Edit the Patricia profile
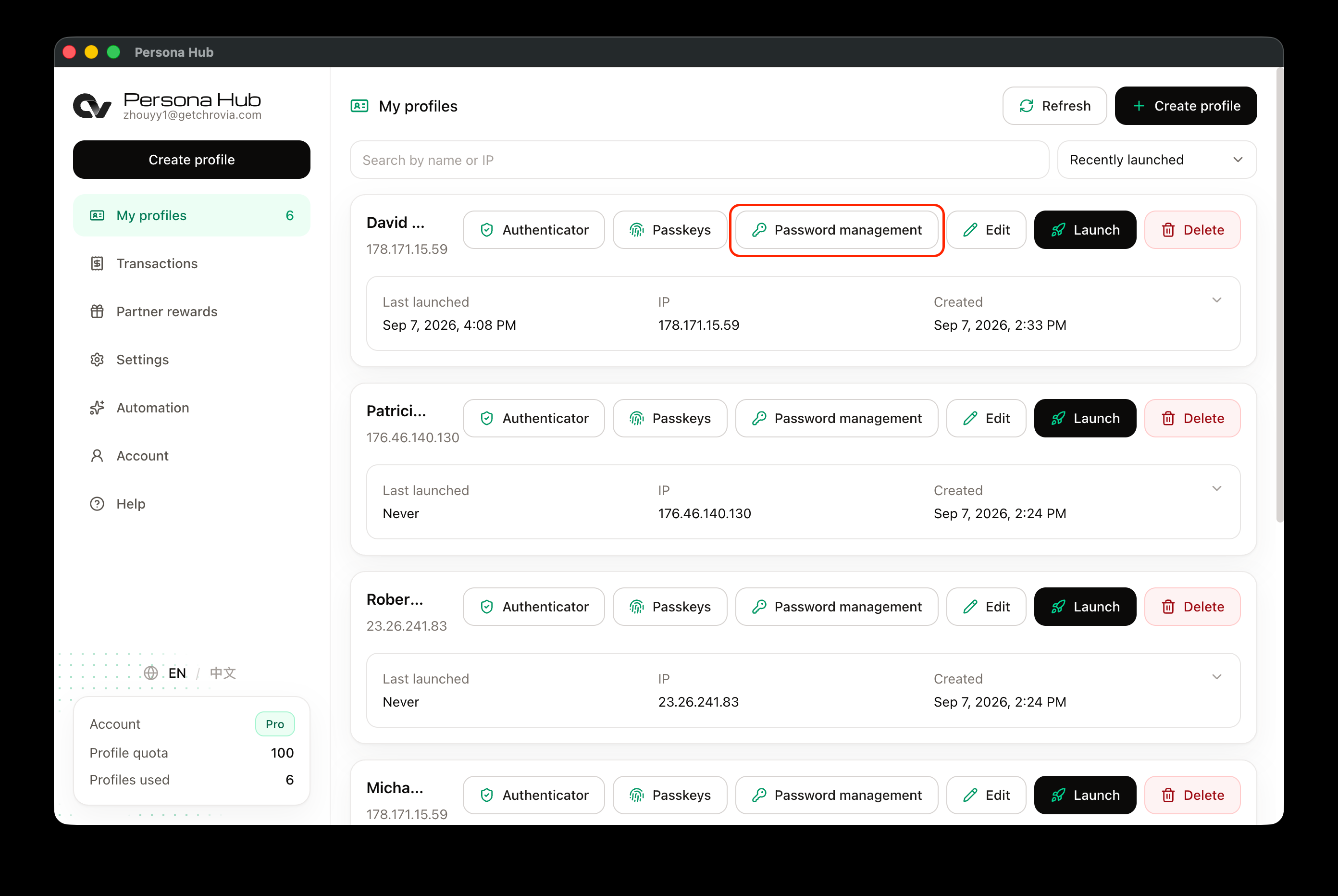This screenshot has height=896, width=1338. click(x=986, y=418)
